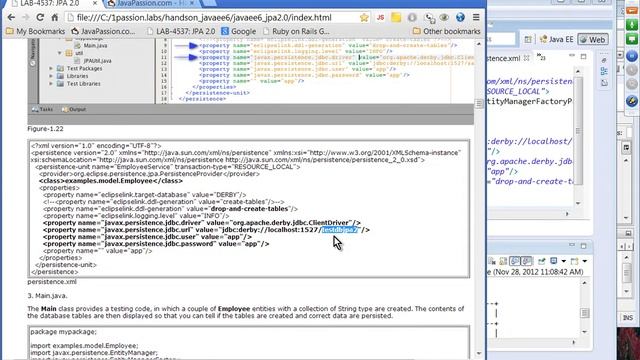Close the JavaPassion.com tab

pyautogui.click(x=192, y=3)
